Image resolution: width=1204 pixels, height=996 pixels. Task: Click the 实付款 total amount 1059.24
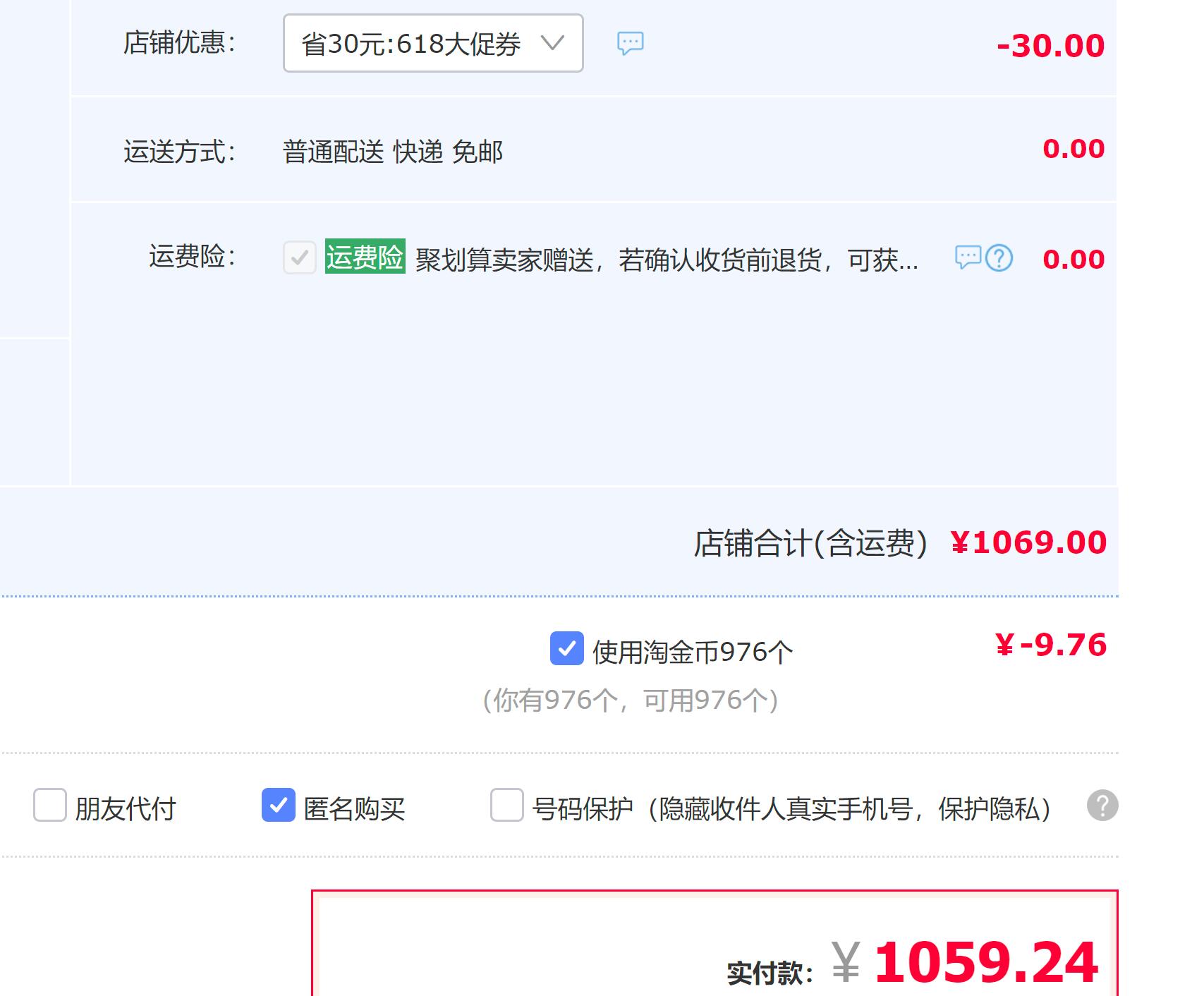coord(985,963)
